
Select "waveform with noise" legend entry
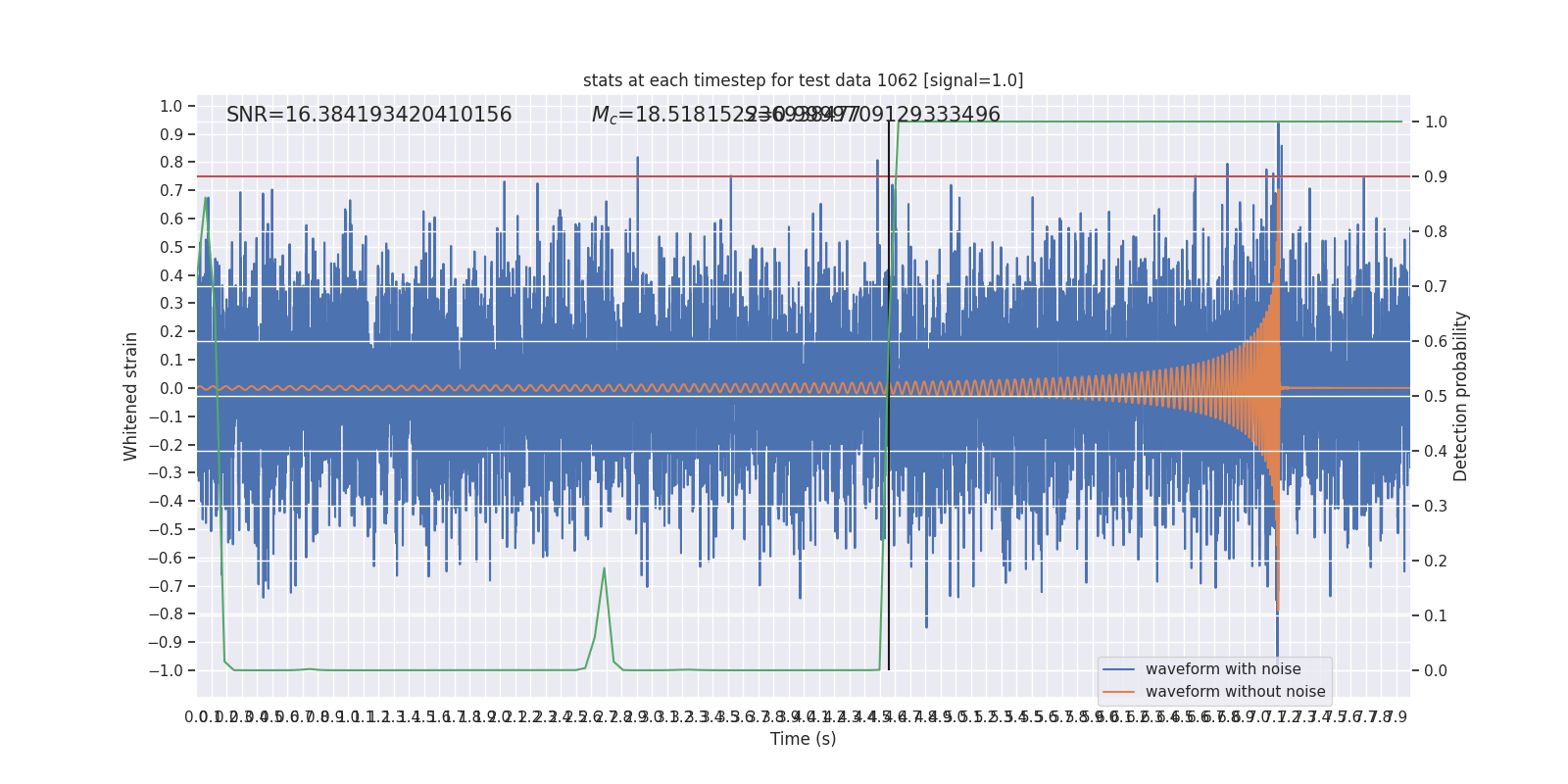[x=1222, y=669]
